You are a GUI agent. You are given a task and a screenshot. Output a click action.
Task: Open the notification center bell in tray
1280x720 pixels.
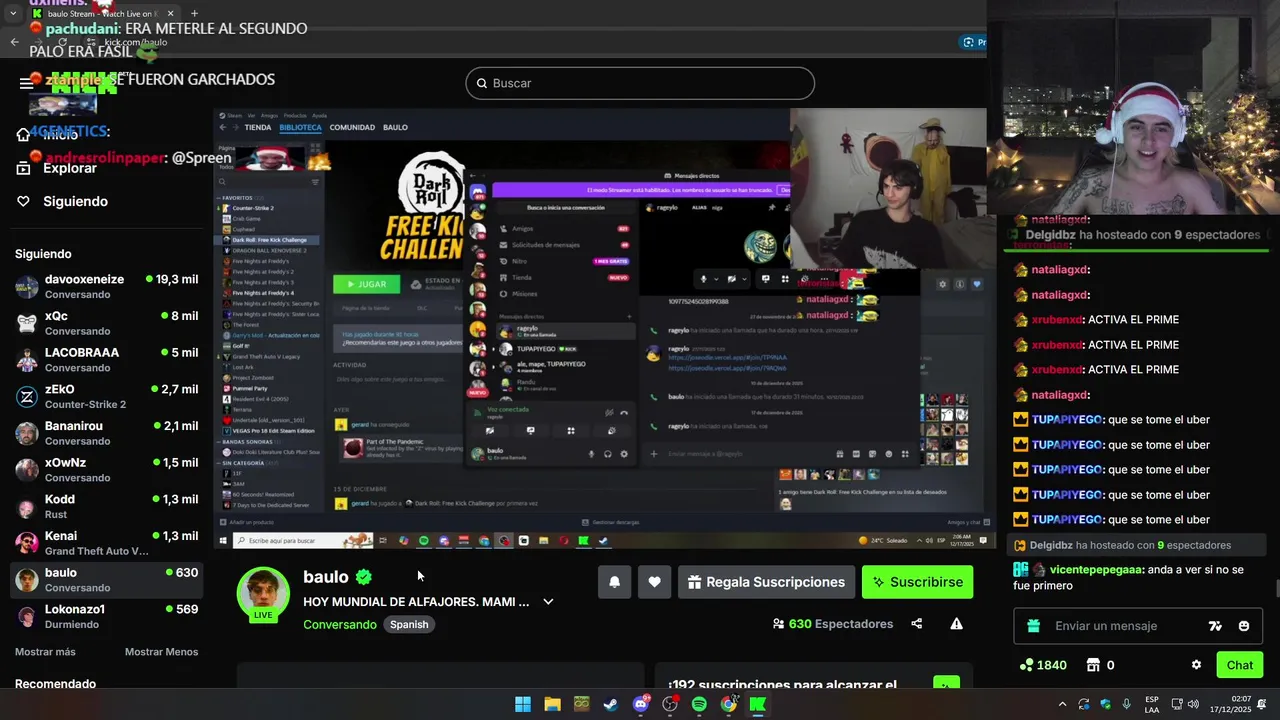1262,704
